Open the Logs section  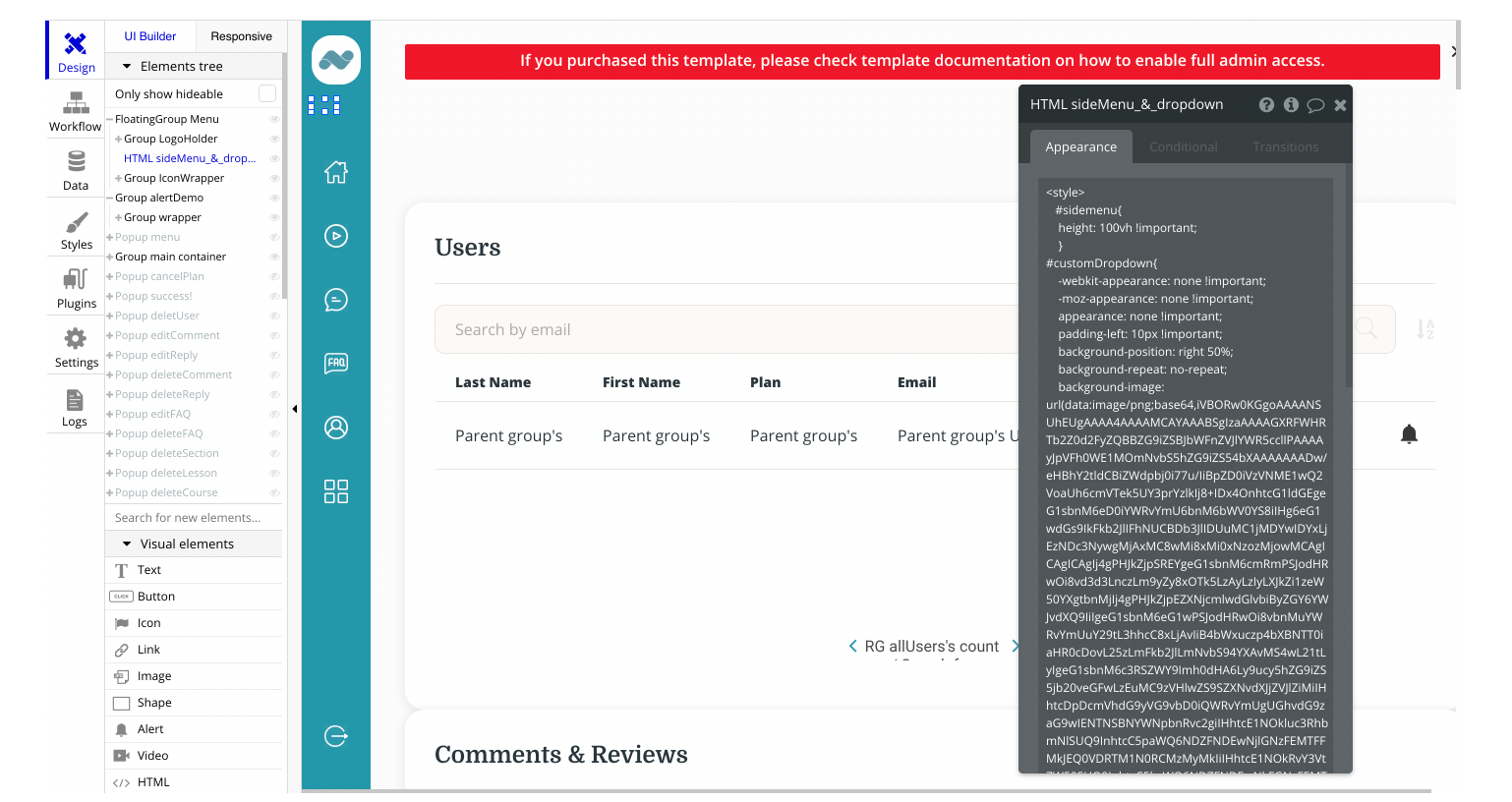click(76, 406)
